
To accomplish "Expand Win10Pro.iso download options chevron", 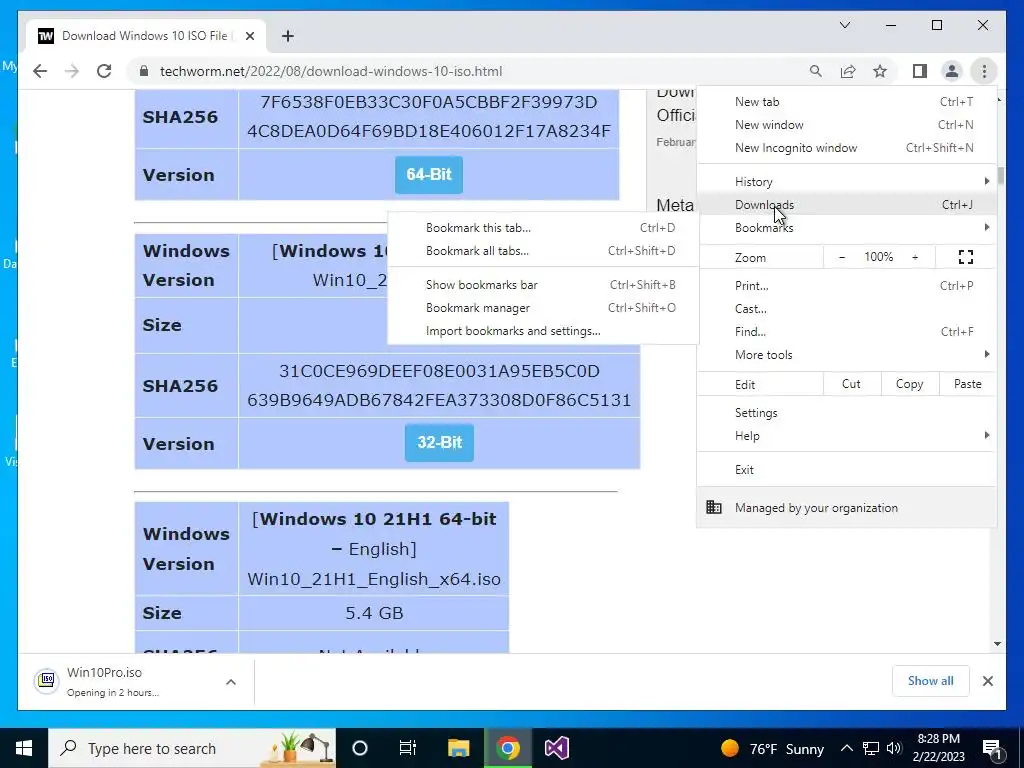I will [x=231, y=682].
